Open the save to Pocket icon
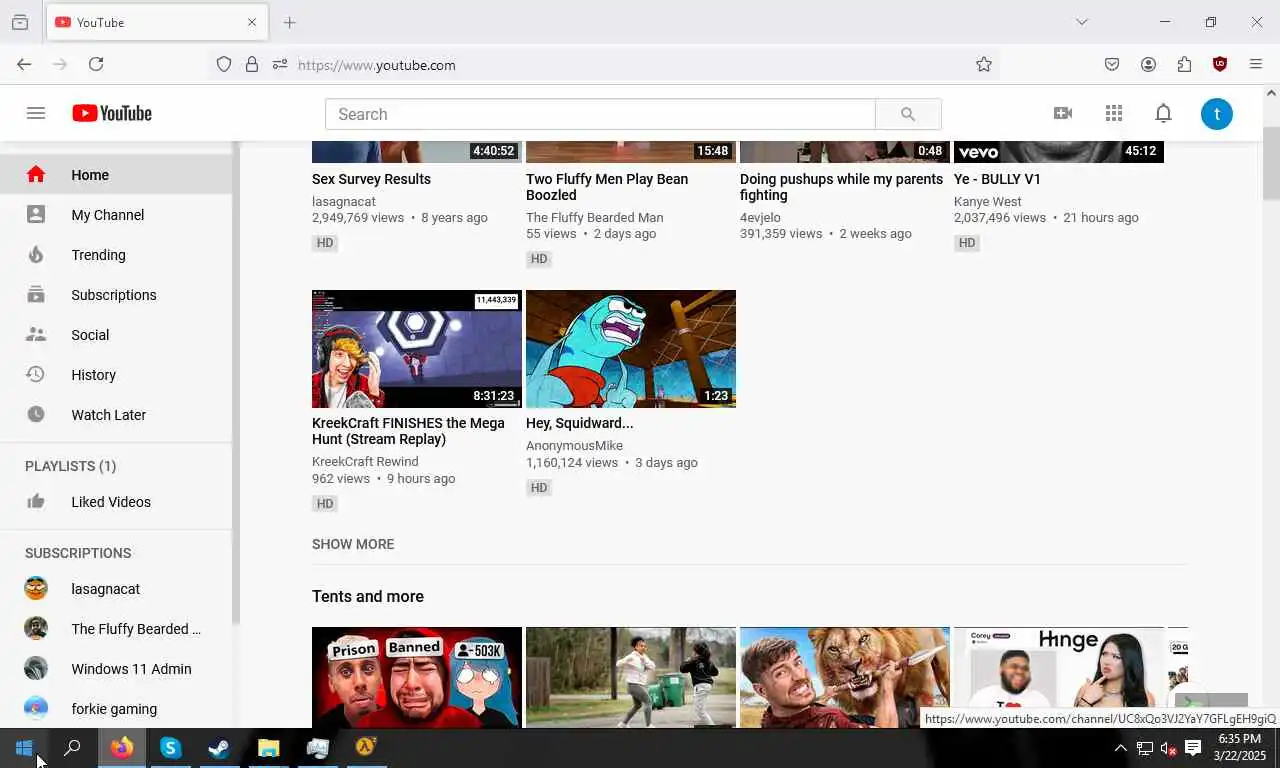1280x768 pixels. 1112,64
